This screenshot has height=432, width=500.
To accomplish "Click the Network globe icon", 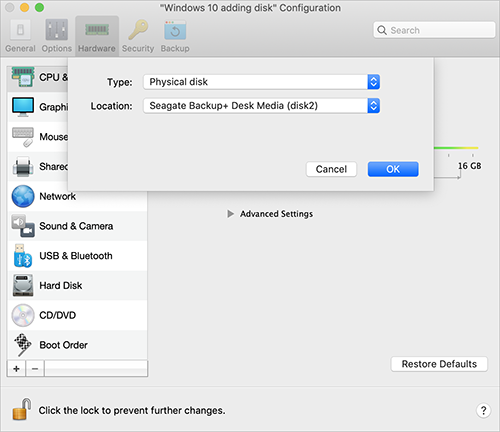I will pyautogui.click(x=23, y=196).
